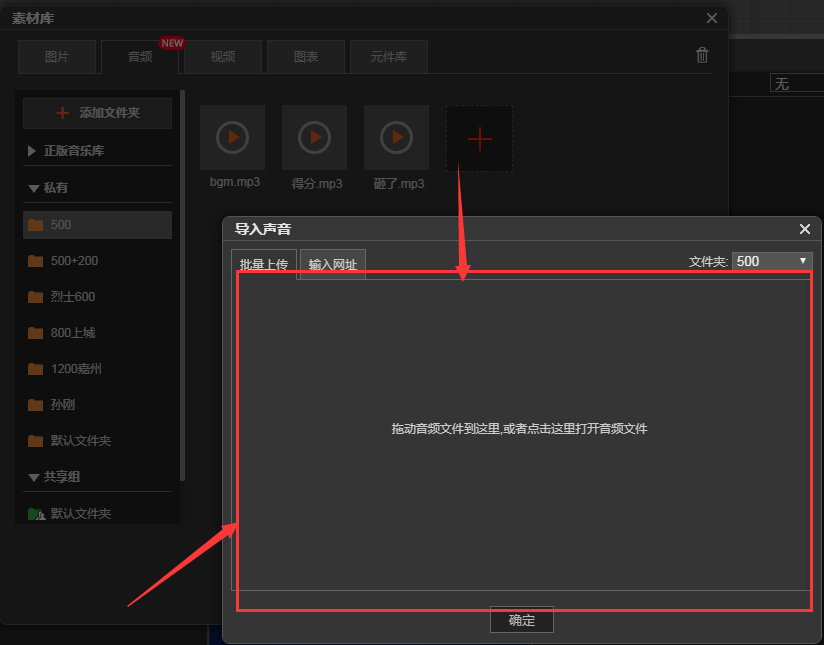Click the private 默认文件夹 folder icon
The width and height of the screenshot is (824, 645).
tap(35, 441)
